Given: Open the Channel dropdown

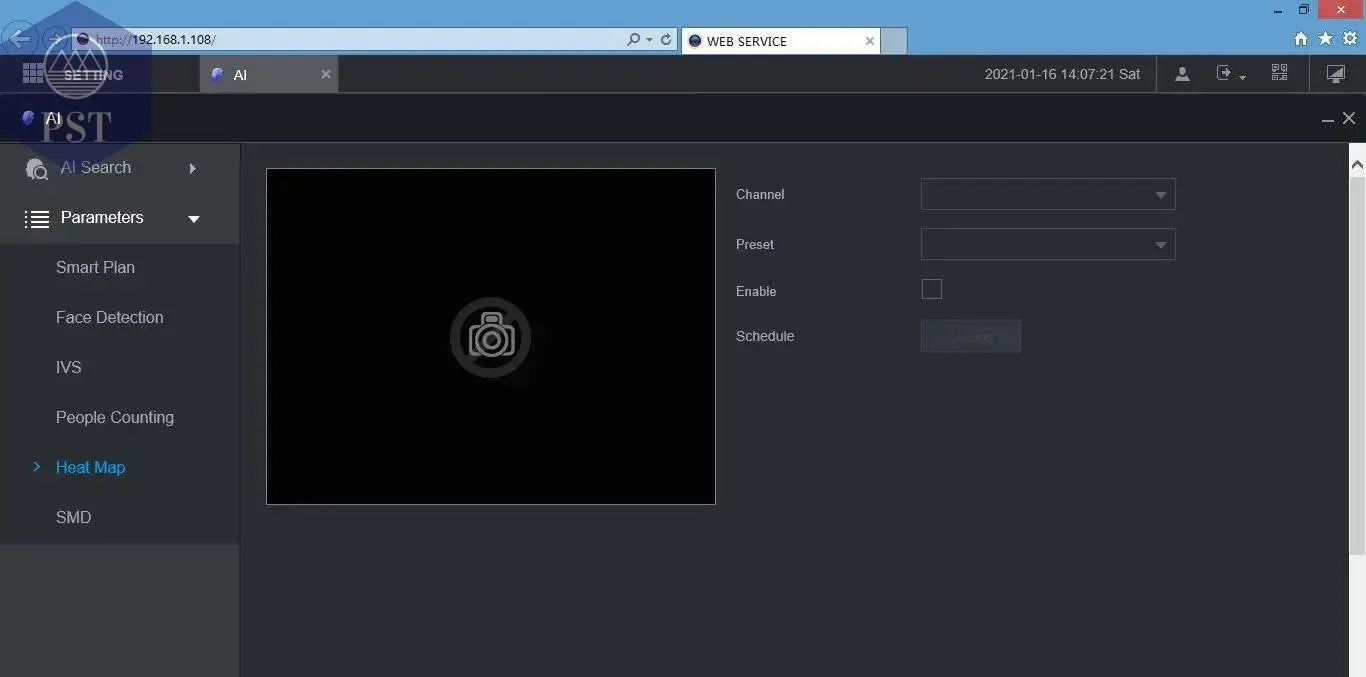Looking at the screenshot, I should click(x=1047, y=194).
